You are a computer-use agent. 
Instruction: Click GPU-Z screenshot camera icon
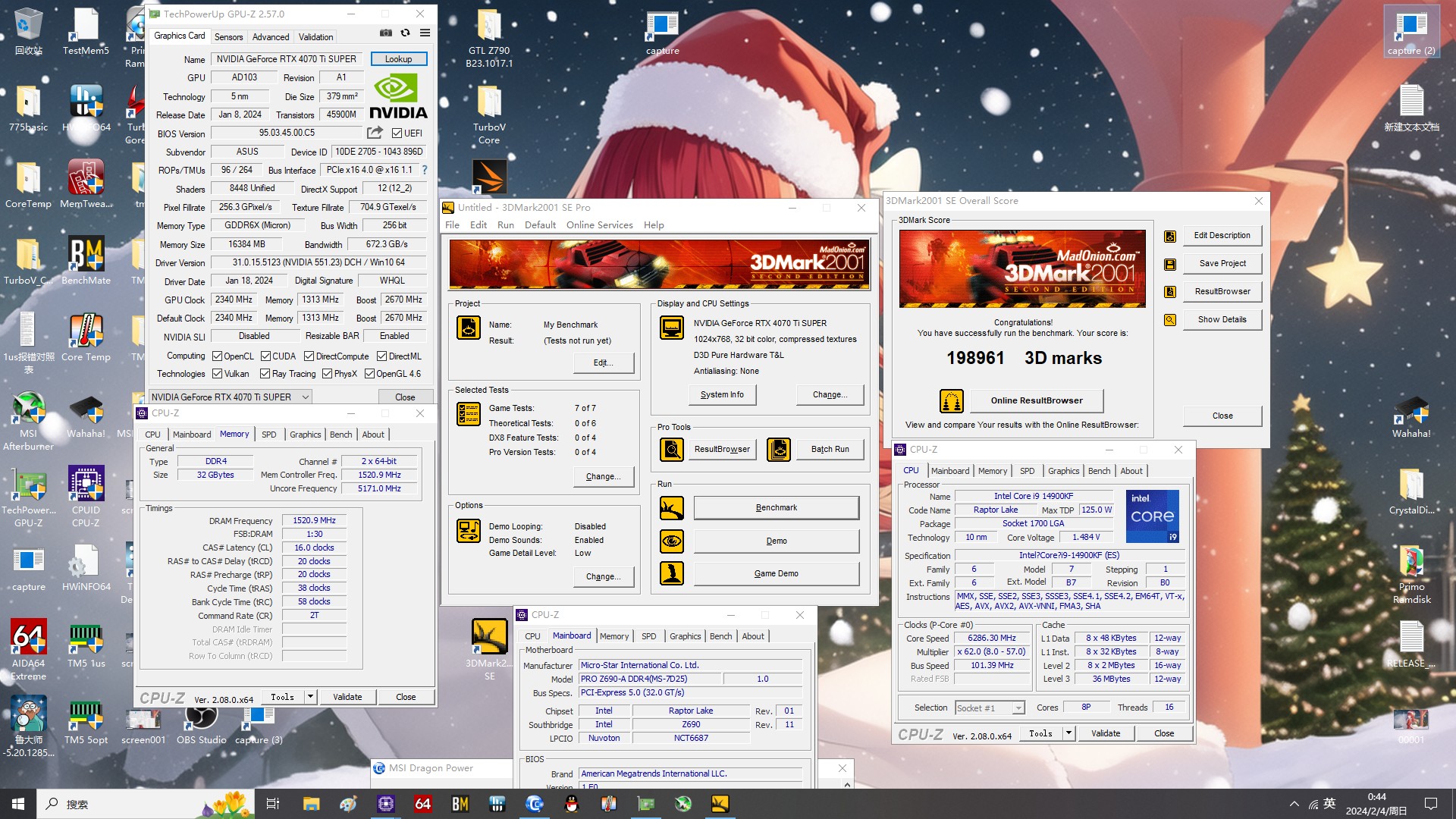coord(386,33)
